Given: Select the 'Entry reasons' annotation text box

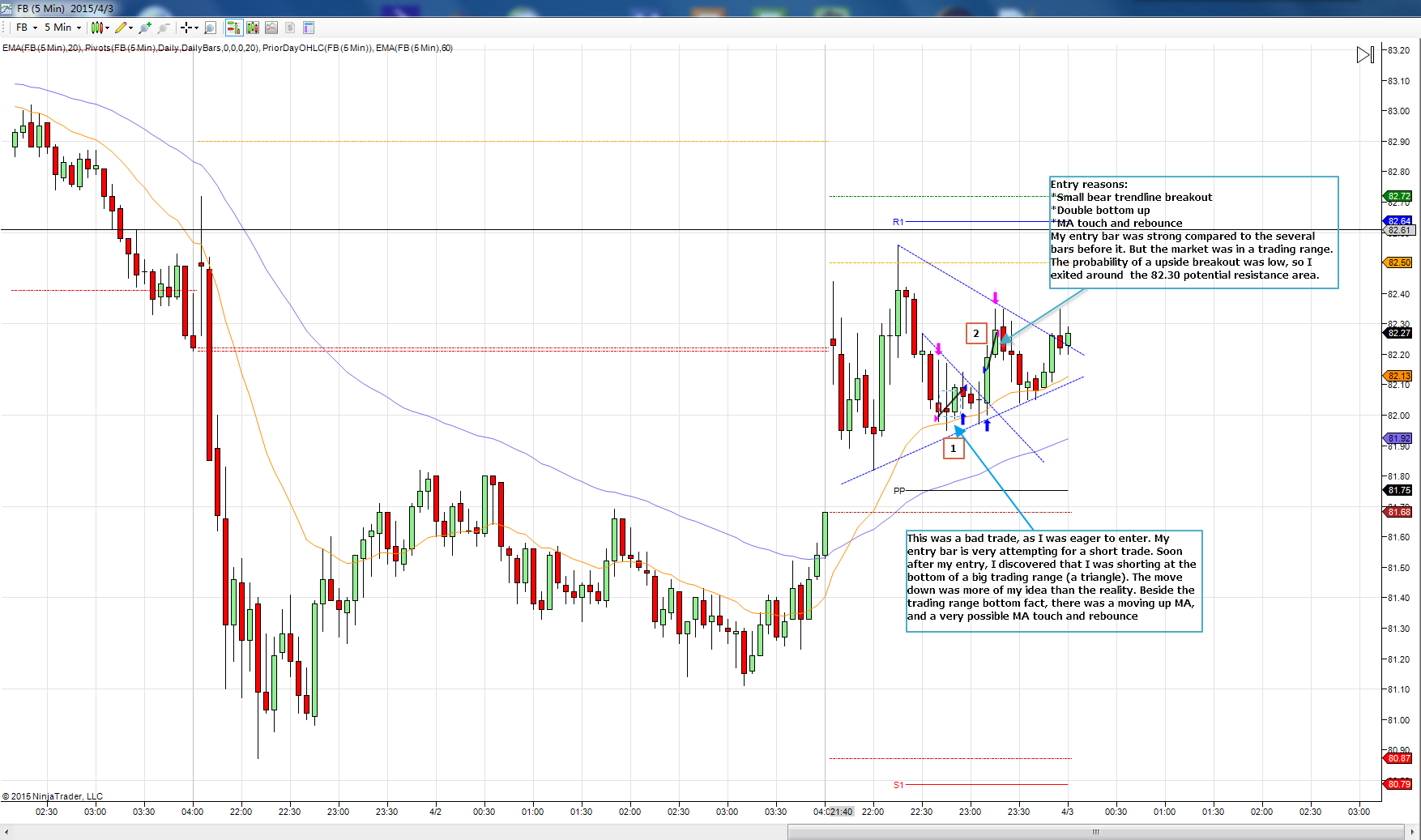Looking at the screenshot, I should click(x=1194, y=232).
